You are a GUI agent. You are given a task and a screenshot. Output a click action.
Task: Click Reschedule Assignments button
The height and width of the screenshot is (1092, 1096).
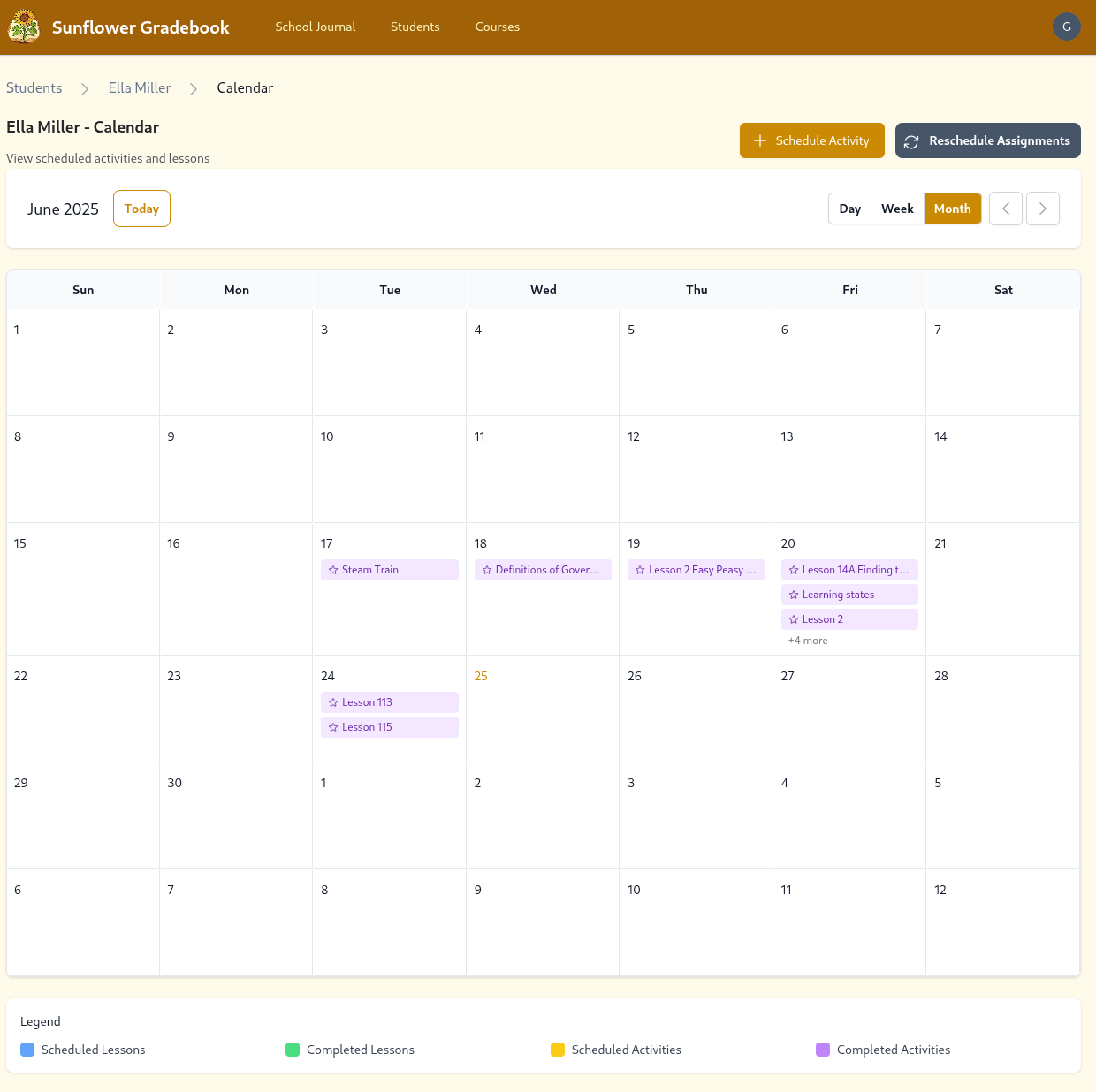click(988, 140)
